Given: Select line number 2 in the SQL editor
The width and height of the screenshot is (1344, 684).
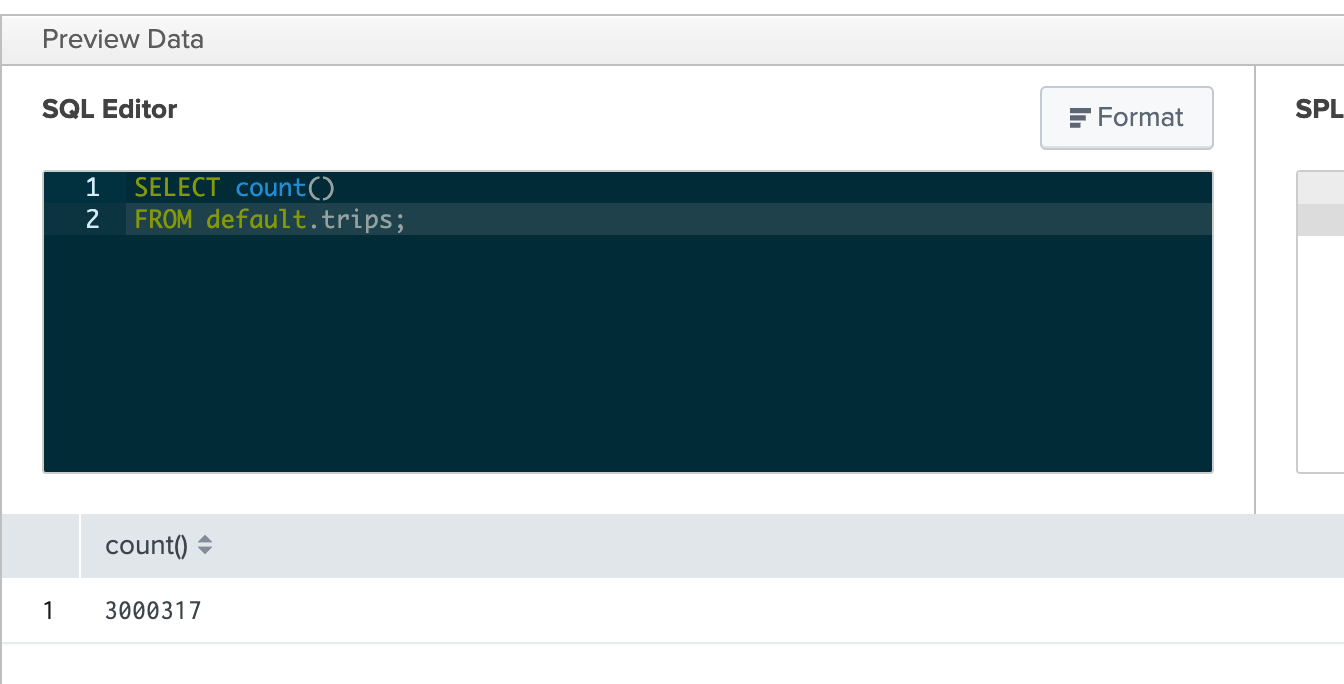Looking at the screenshot, I should 91,219.
